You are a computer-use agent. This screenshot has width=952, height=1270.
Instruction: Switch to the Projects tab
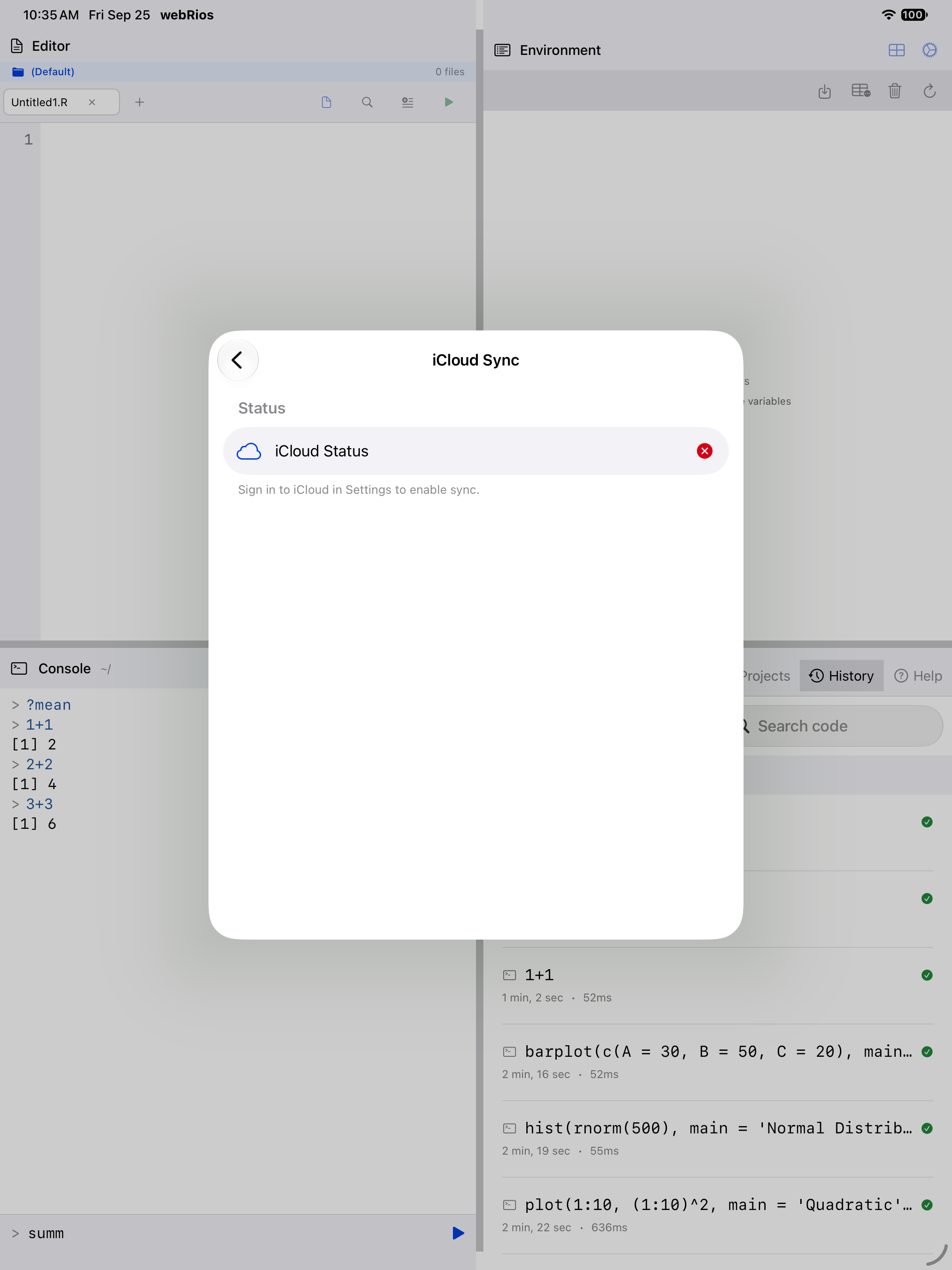coord(766,676)
